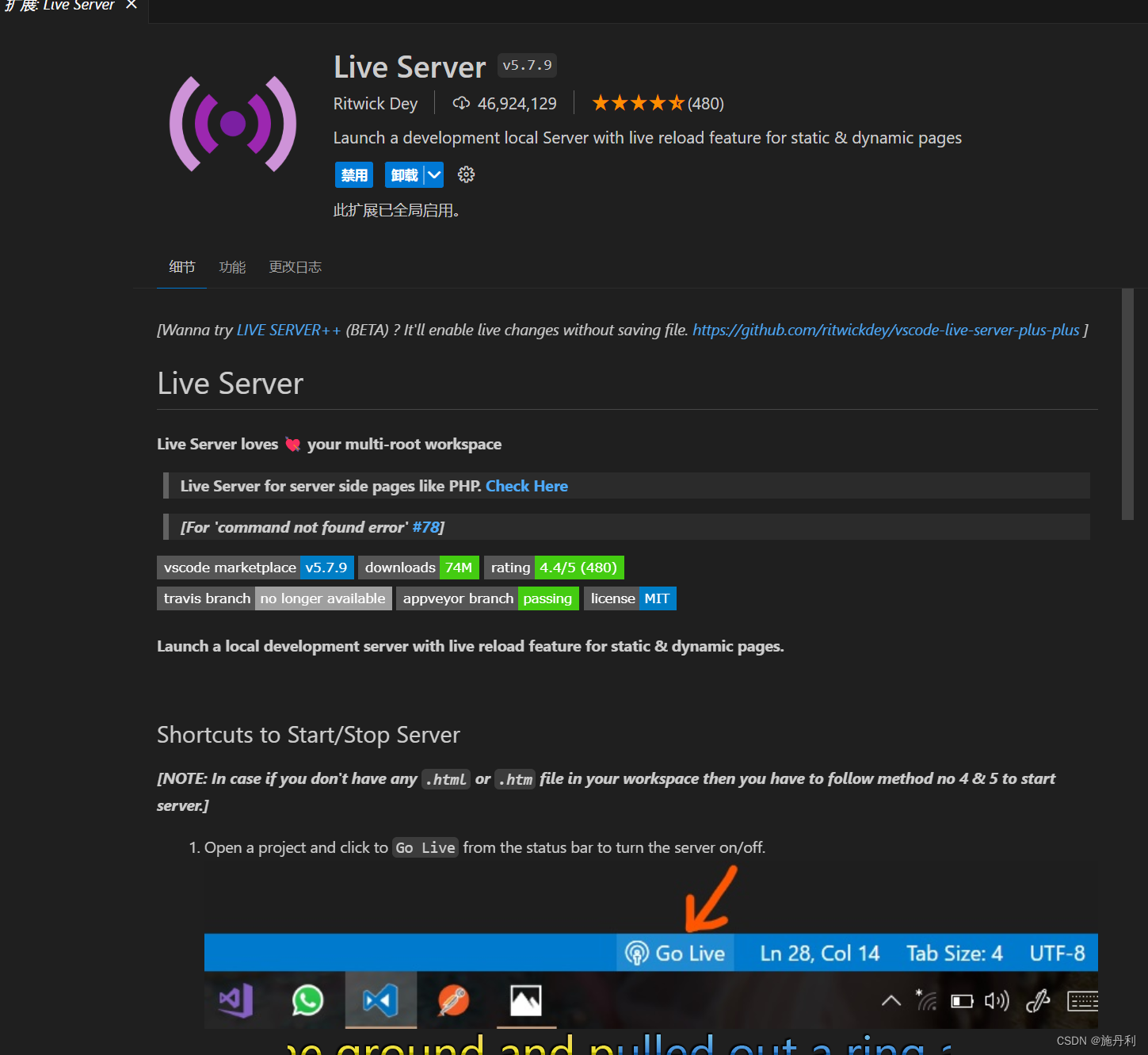Image resolution: width=1148 pixels, height=1055 pixels.
Task: Click the download count cloud icon
Action: [x=461, y=104]
